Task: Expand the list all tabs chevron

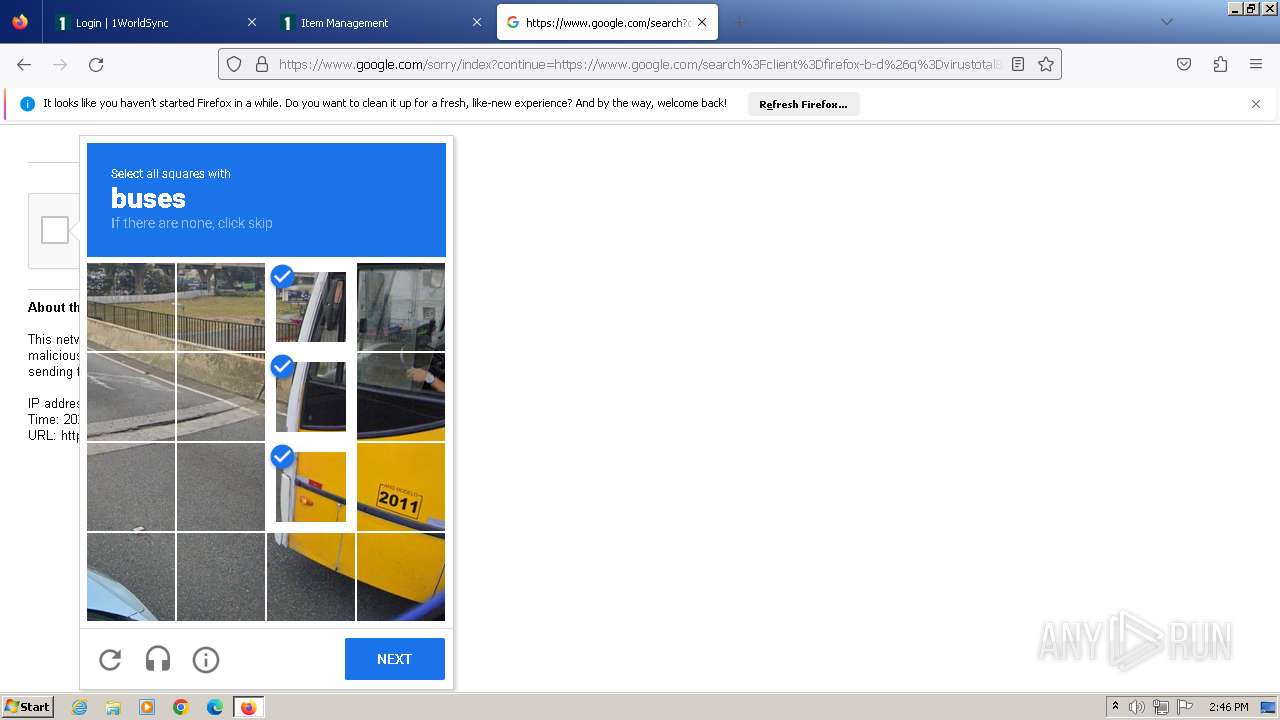Action: (1166, 22)
